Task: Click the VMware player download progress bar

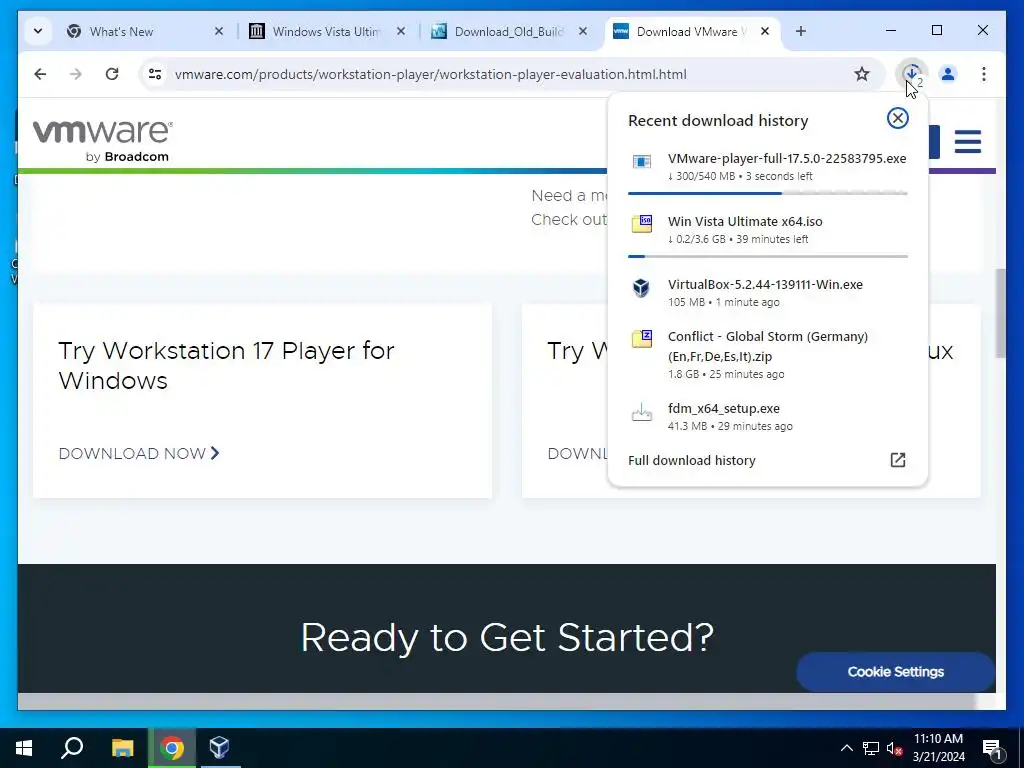Action: point(767,193)
